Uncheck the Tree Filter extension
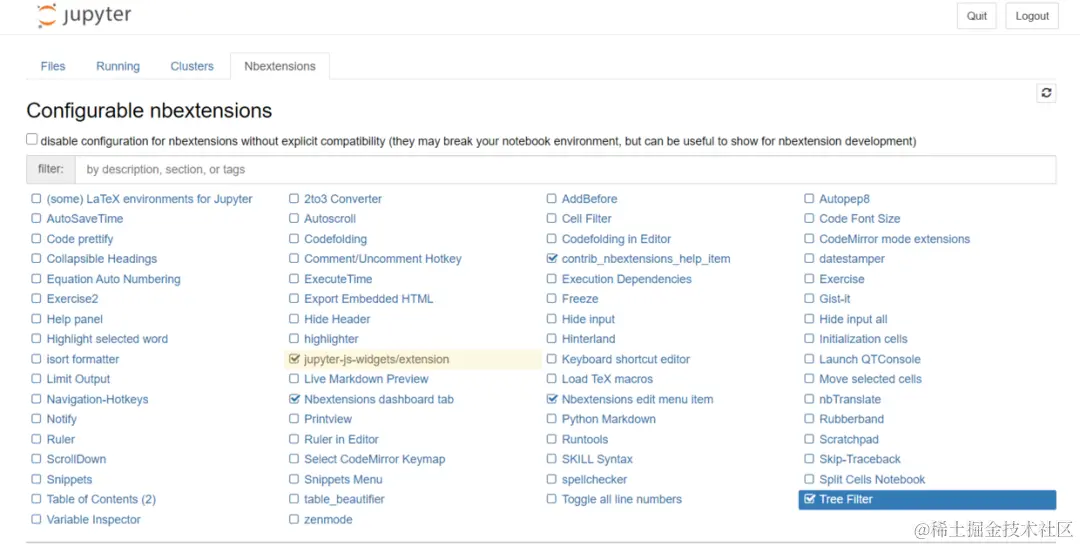Image resolution: width=1080 pixels, height=546 pixels. pyautogui.click(x=810, y=499)
